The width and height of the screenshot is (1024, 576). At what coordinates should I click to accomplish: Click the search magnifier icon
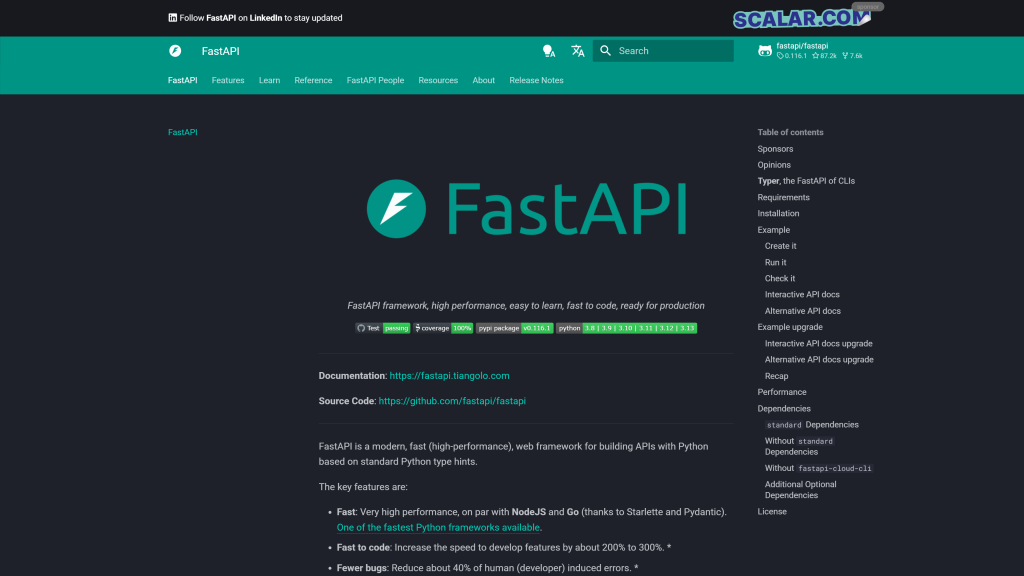coord(606,51)
